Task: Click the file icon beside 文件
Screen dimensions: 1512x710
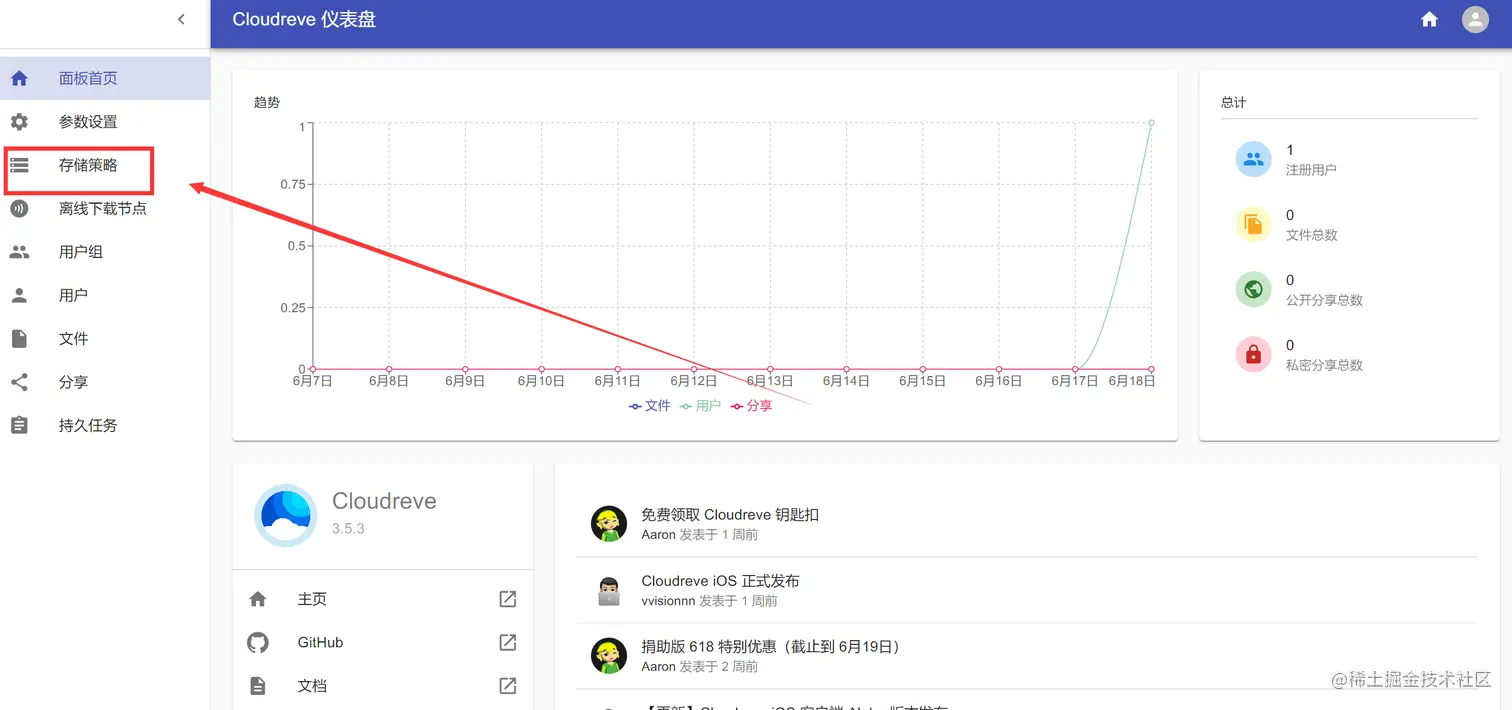Action: 19,339
